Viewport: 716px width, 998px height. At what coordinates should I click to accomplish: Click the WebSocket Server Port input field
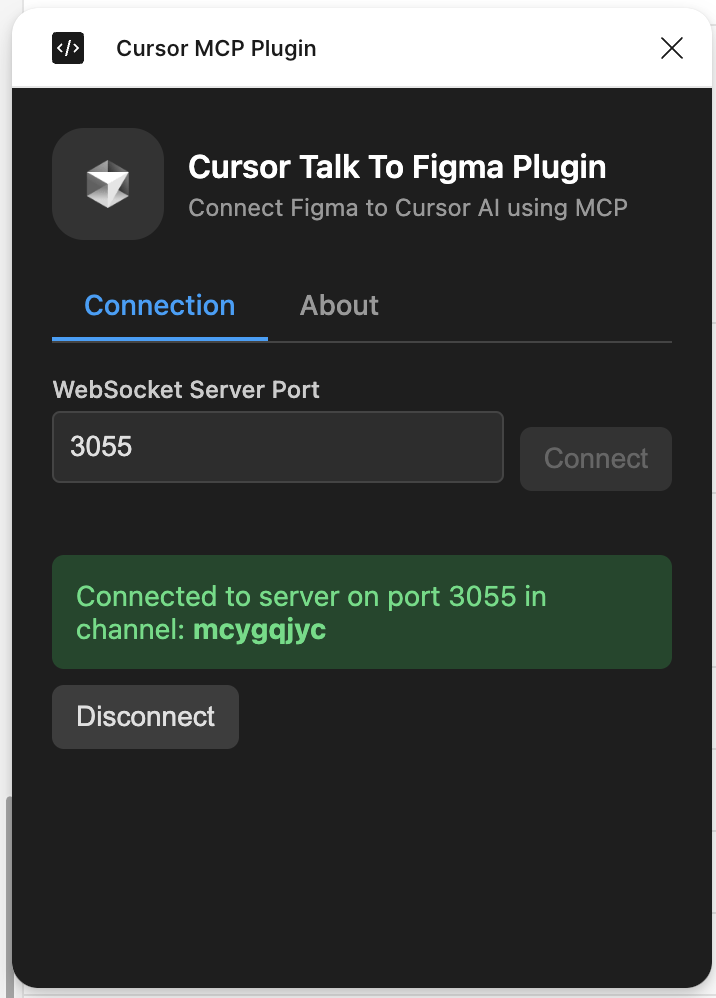[x=277, y=447]
